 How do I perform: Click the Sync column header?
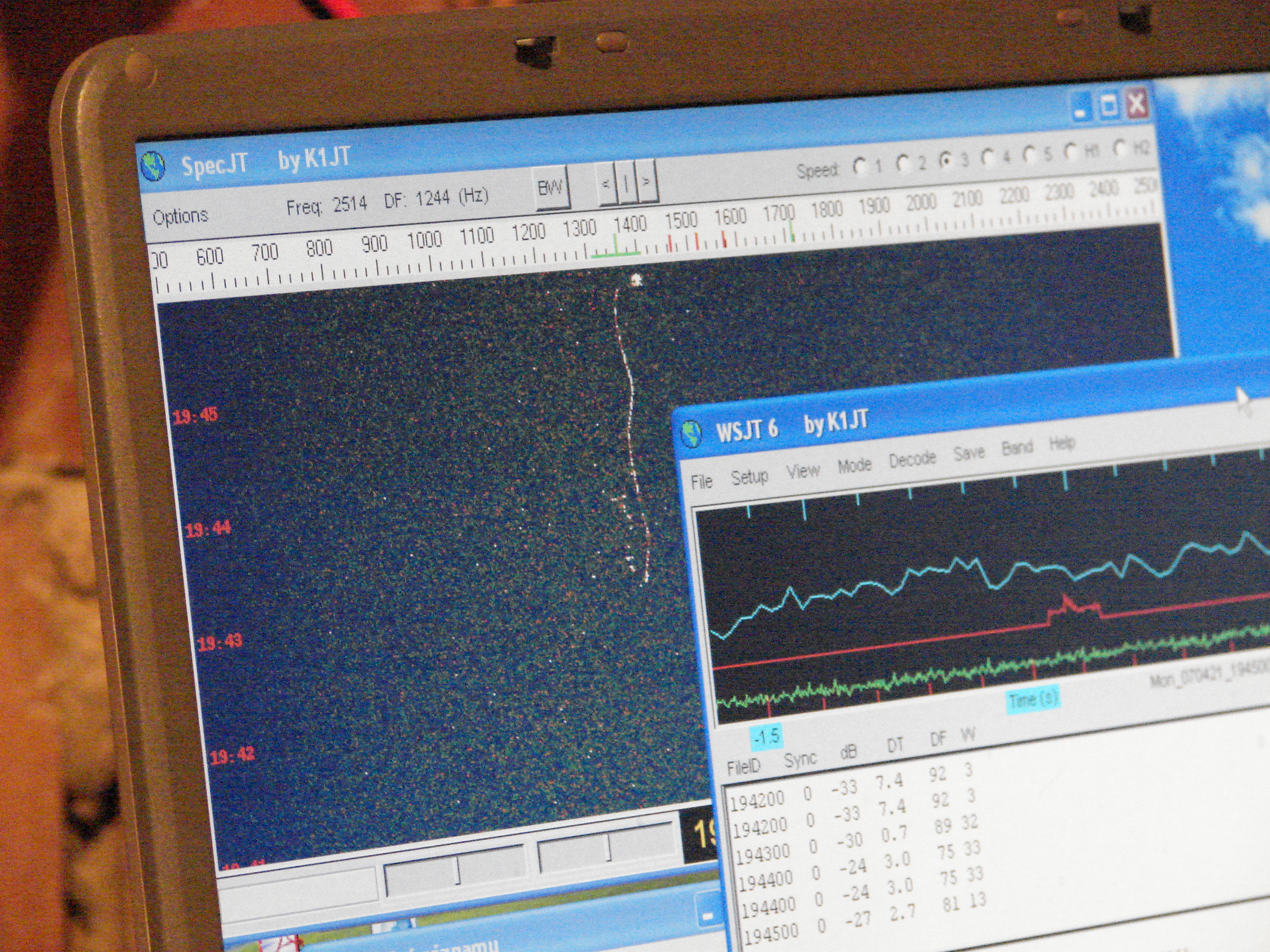[x=800, y=760]
